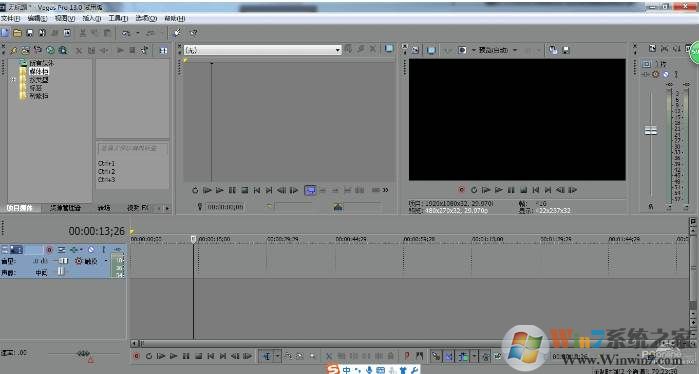Open the What's This help icon
699x374 pixels.
pos(193,33)
